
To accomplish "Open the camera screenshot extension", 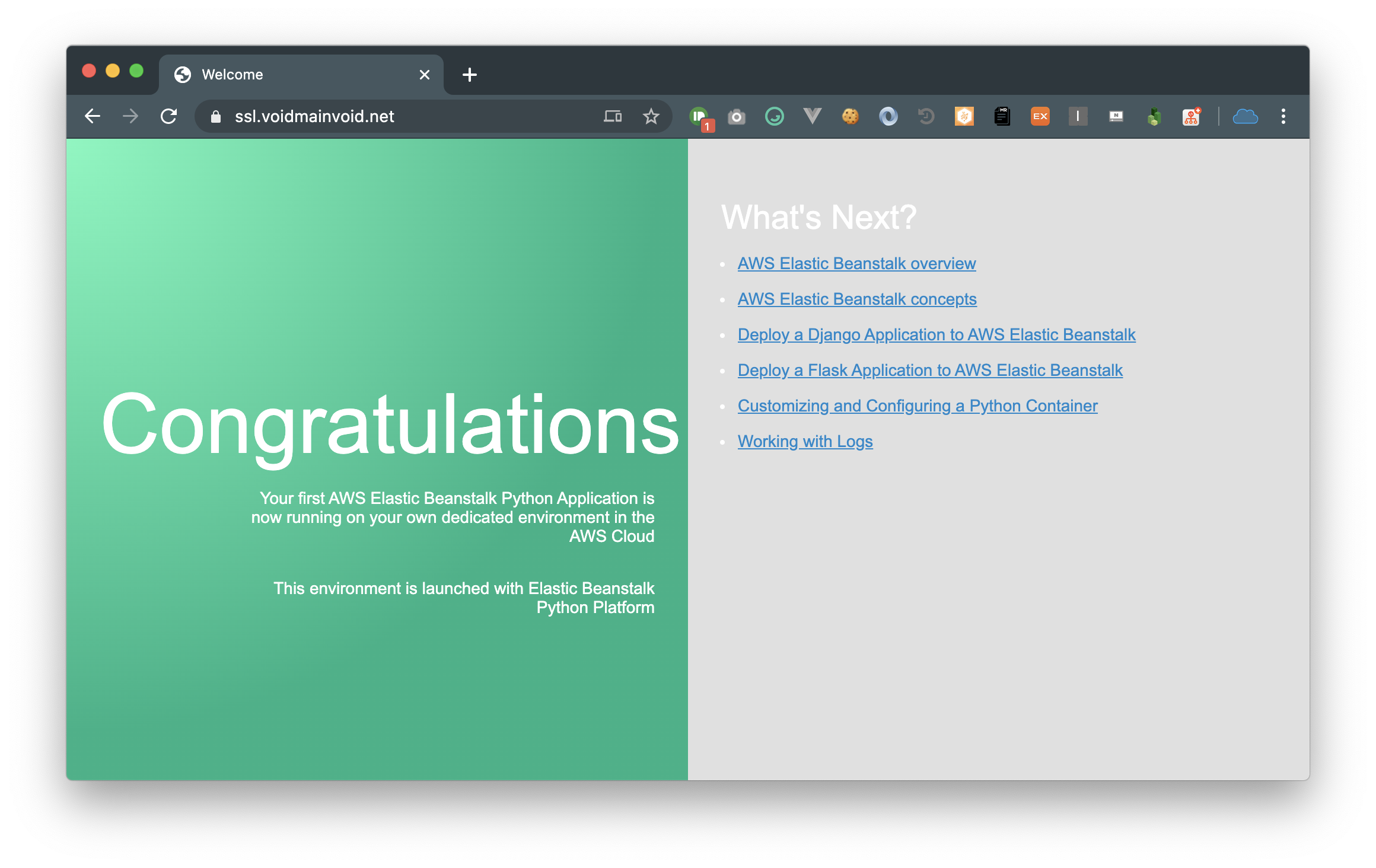I will click(x=736, y=117).
